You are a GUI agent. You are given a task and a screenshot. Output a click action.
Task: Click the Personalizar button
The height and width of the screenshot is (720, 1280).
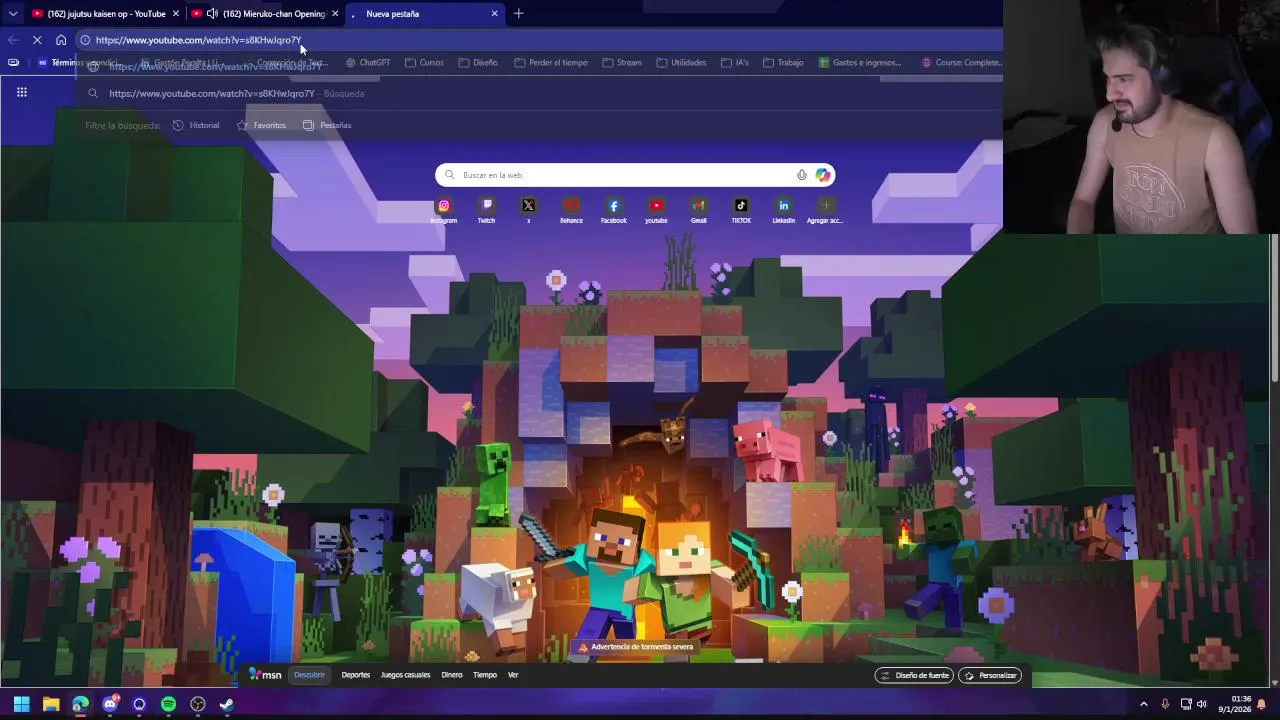point(990,675)
